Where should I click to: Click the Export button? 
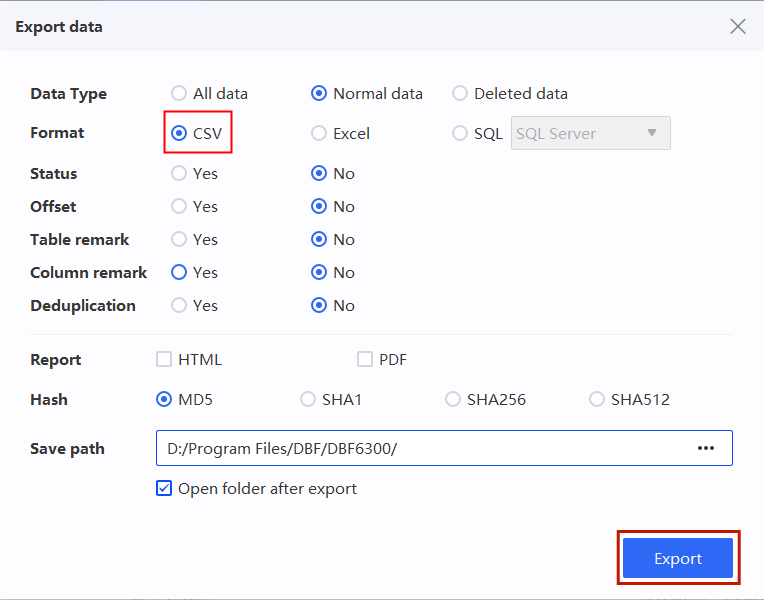[x=677, y=558]
